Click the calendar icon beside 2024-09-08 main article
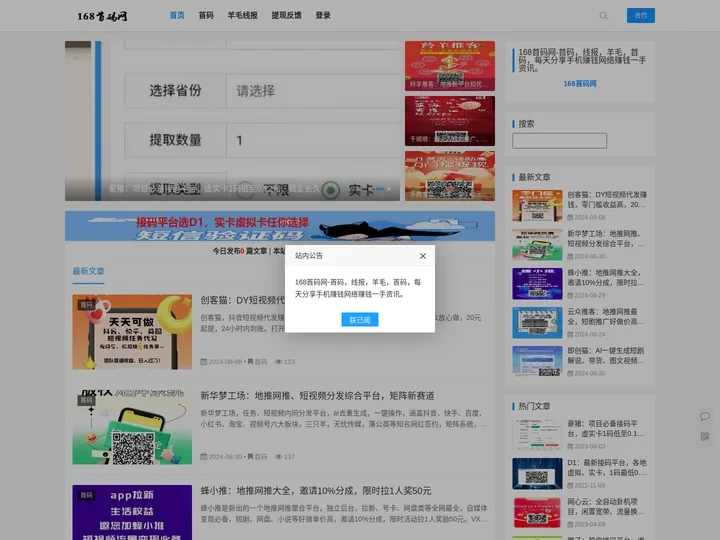 point(203,362)
